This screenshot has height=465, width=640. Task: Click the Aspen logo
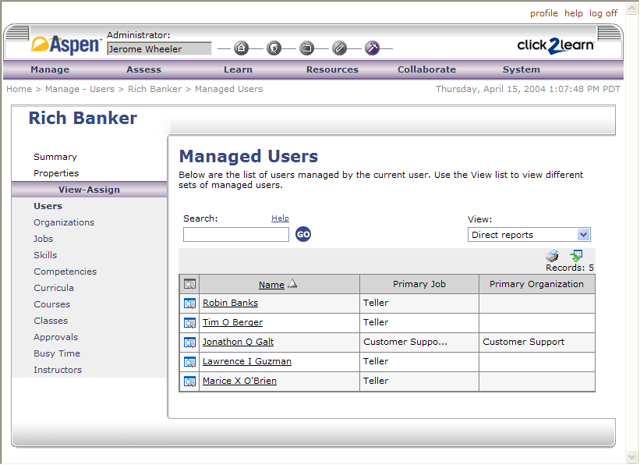pyautogui.click(x=67, y=44)
